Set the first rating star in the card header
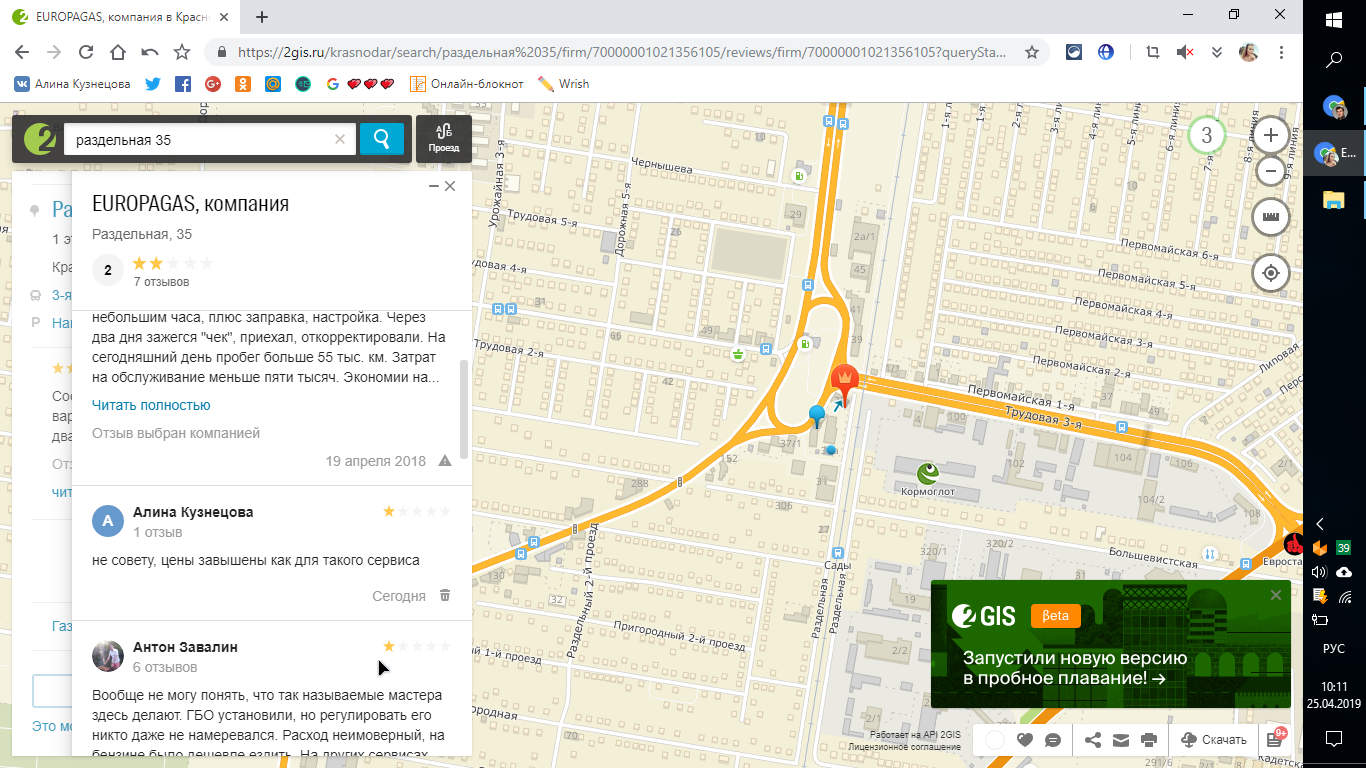Image resolution: width=1366 pixels, height=768 pixels. click(139, 263)
